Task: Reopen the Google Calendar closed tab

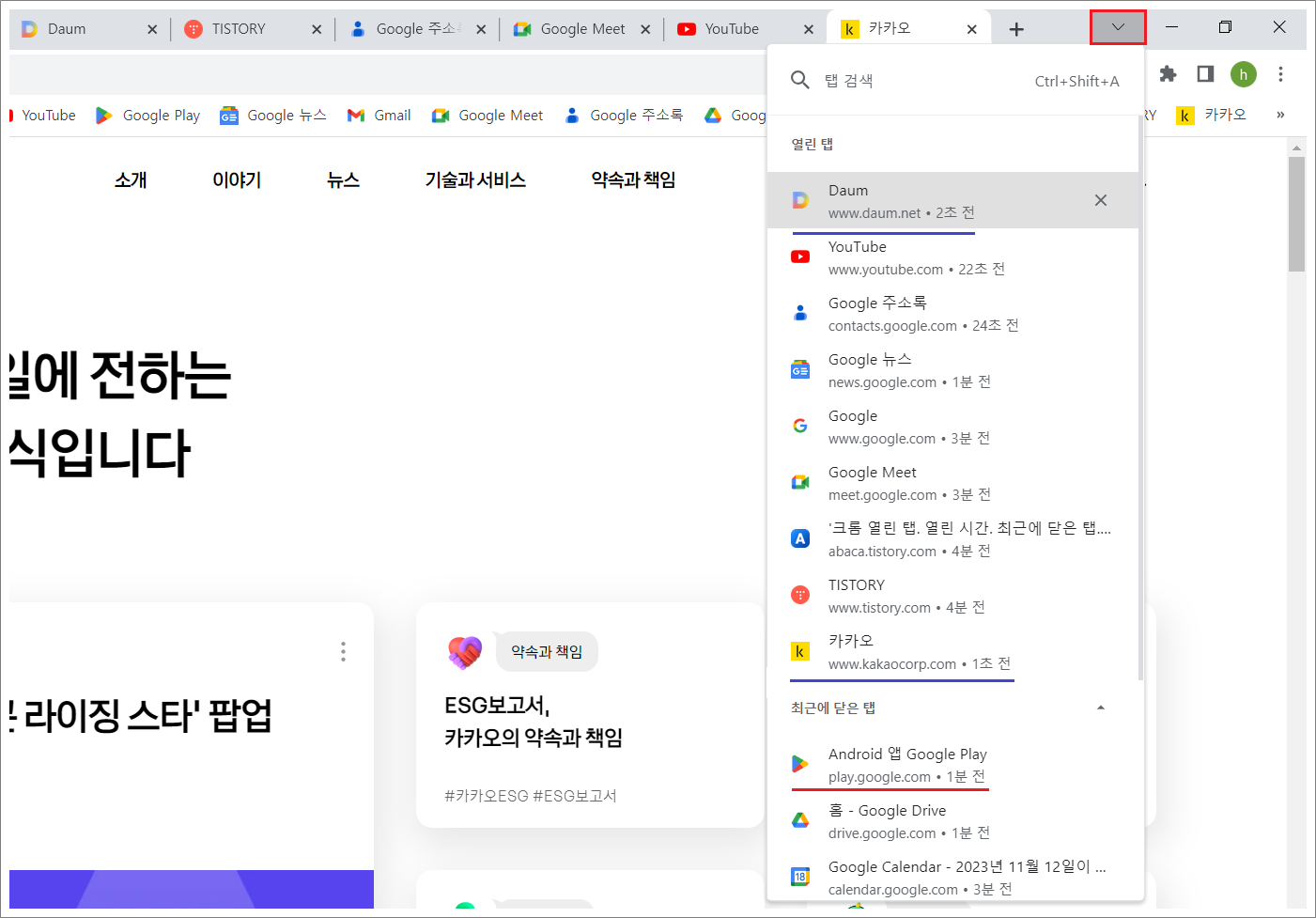Action: (x=952, y=877)
